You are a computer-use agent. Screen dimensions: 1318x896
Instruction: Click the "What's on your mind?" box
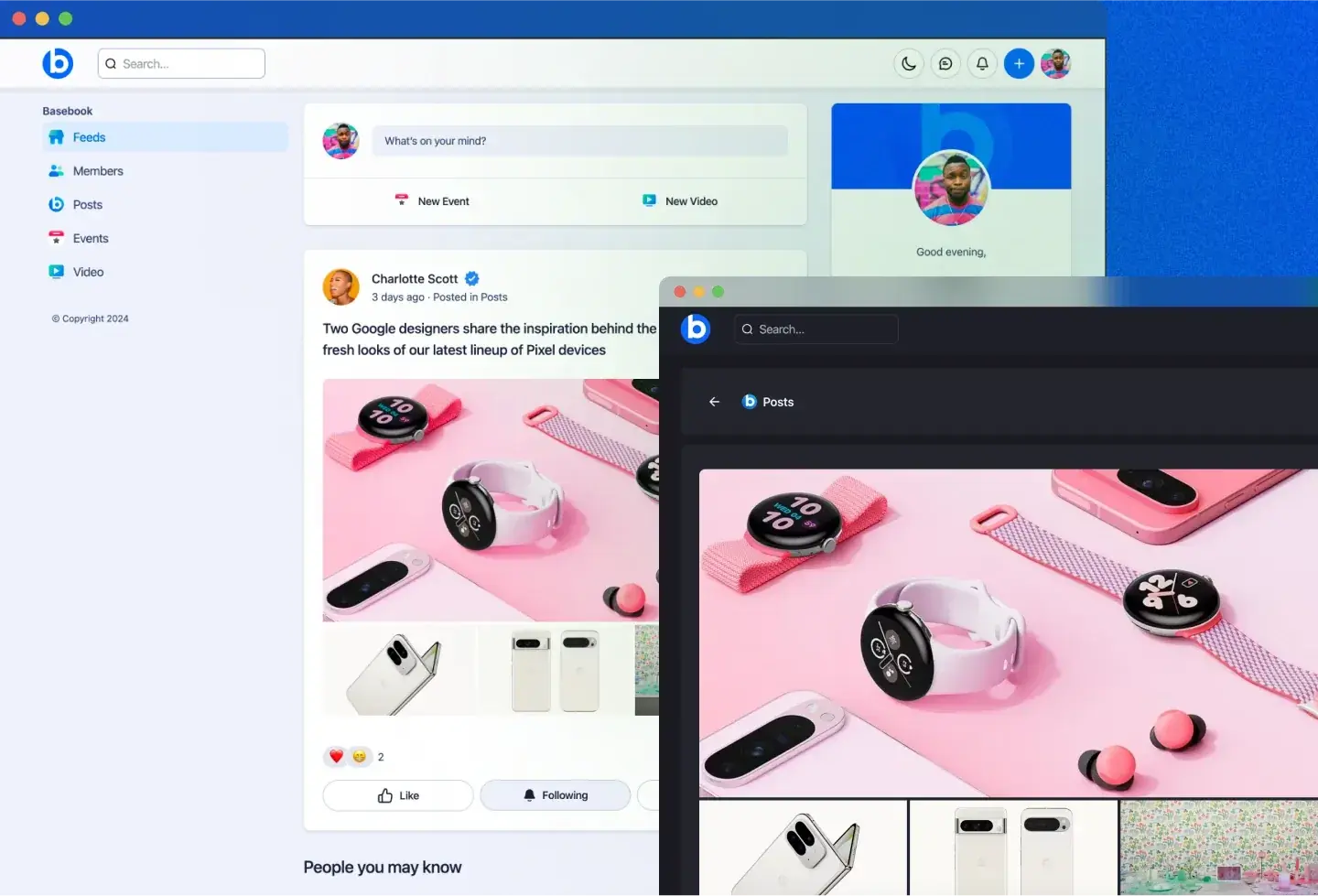[x=579, y=141]
